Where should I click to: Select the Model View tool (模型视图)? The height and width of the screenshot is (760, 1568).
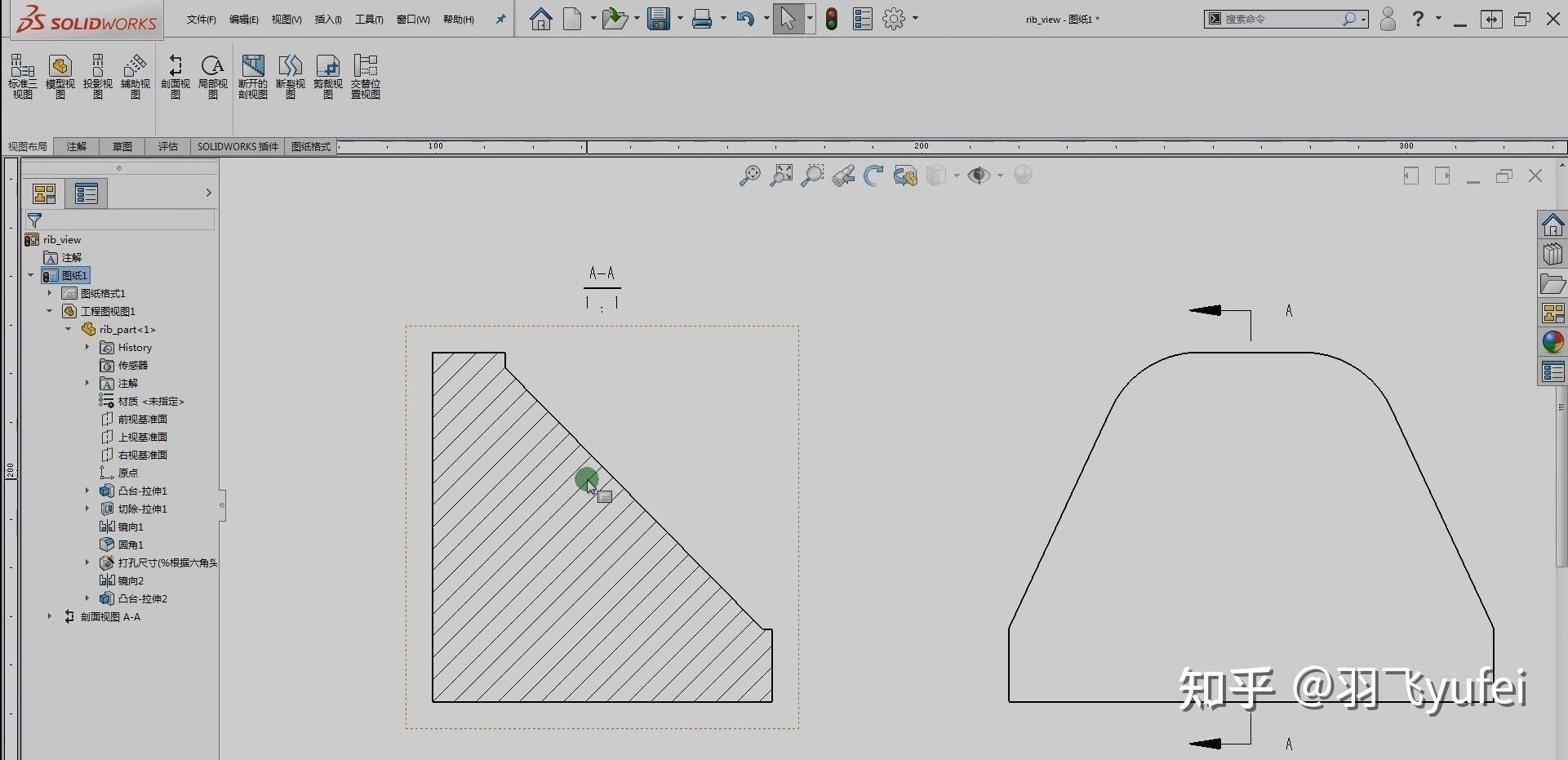[x=60, y=77]
